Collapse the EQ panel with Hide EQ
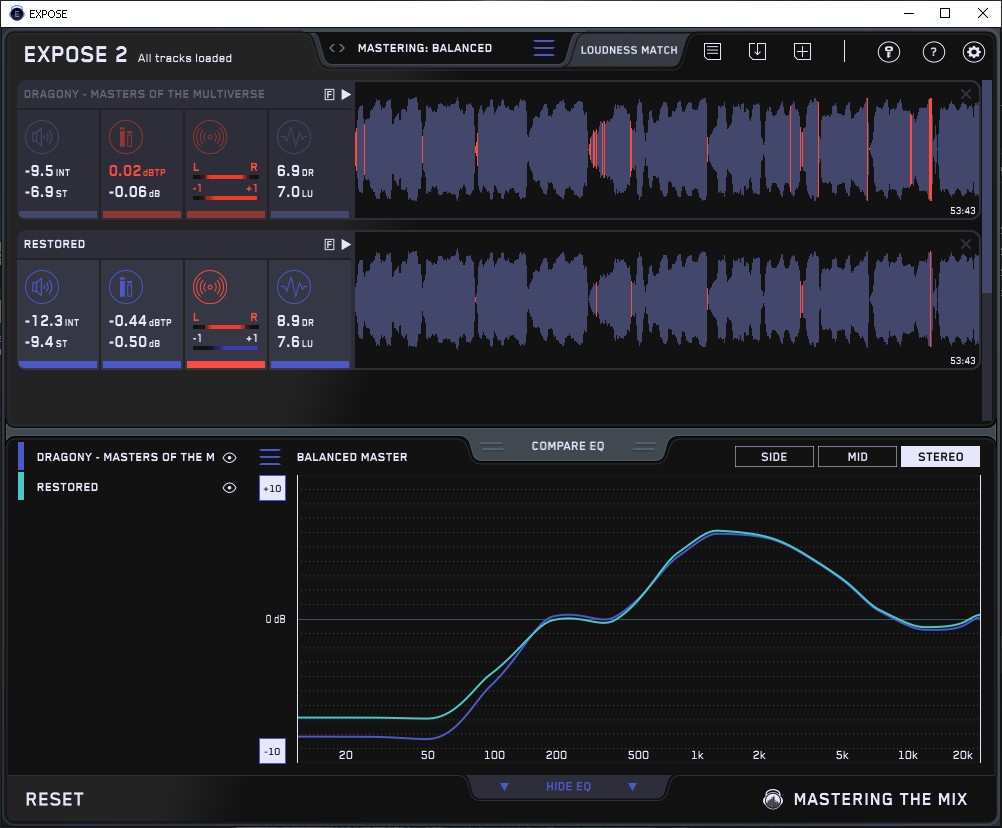The image size is (1002, 828). (x=568, y=786)
